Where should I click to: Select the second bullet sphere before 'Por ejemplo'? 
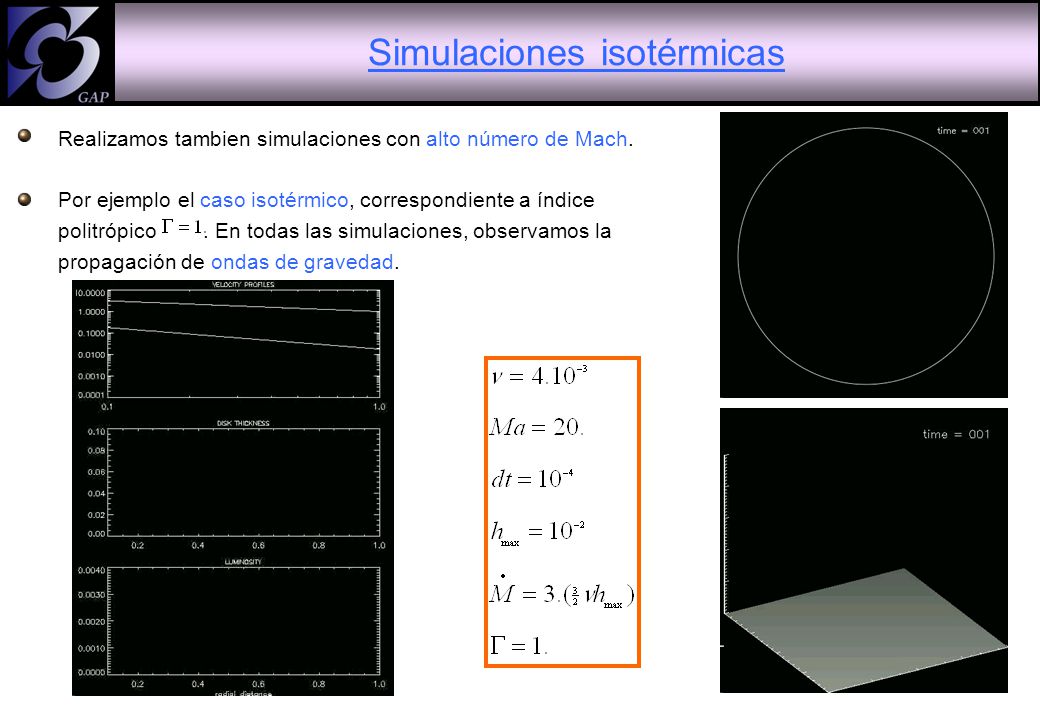click(25, 200)
